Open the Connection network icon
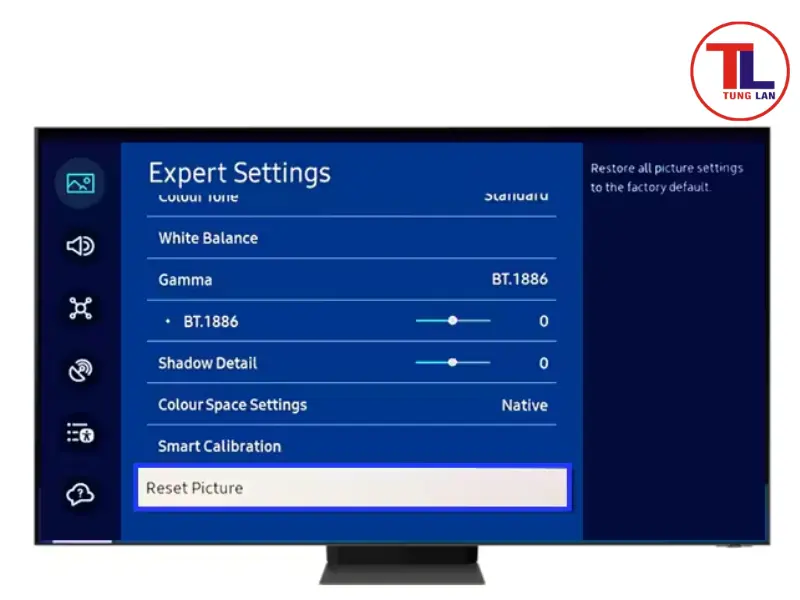 80,308
